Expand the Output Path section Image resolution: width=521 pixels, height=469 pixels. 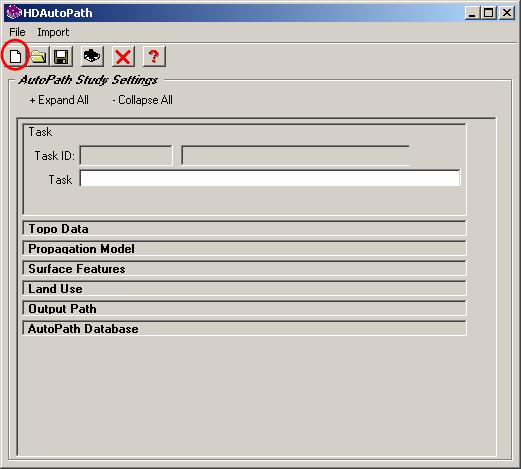(x=244, y=309)
